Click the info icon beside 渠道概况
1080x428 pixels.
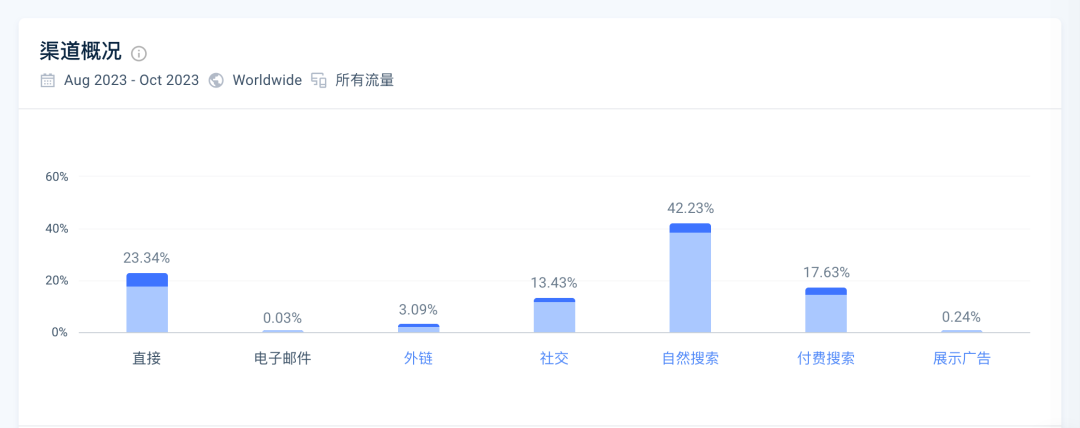(x=139, y=53)
